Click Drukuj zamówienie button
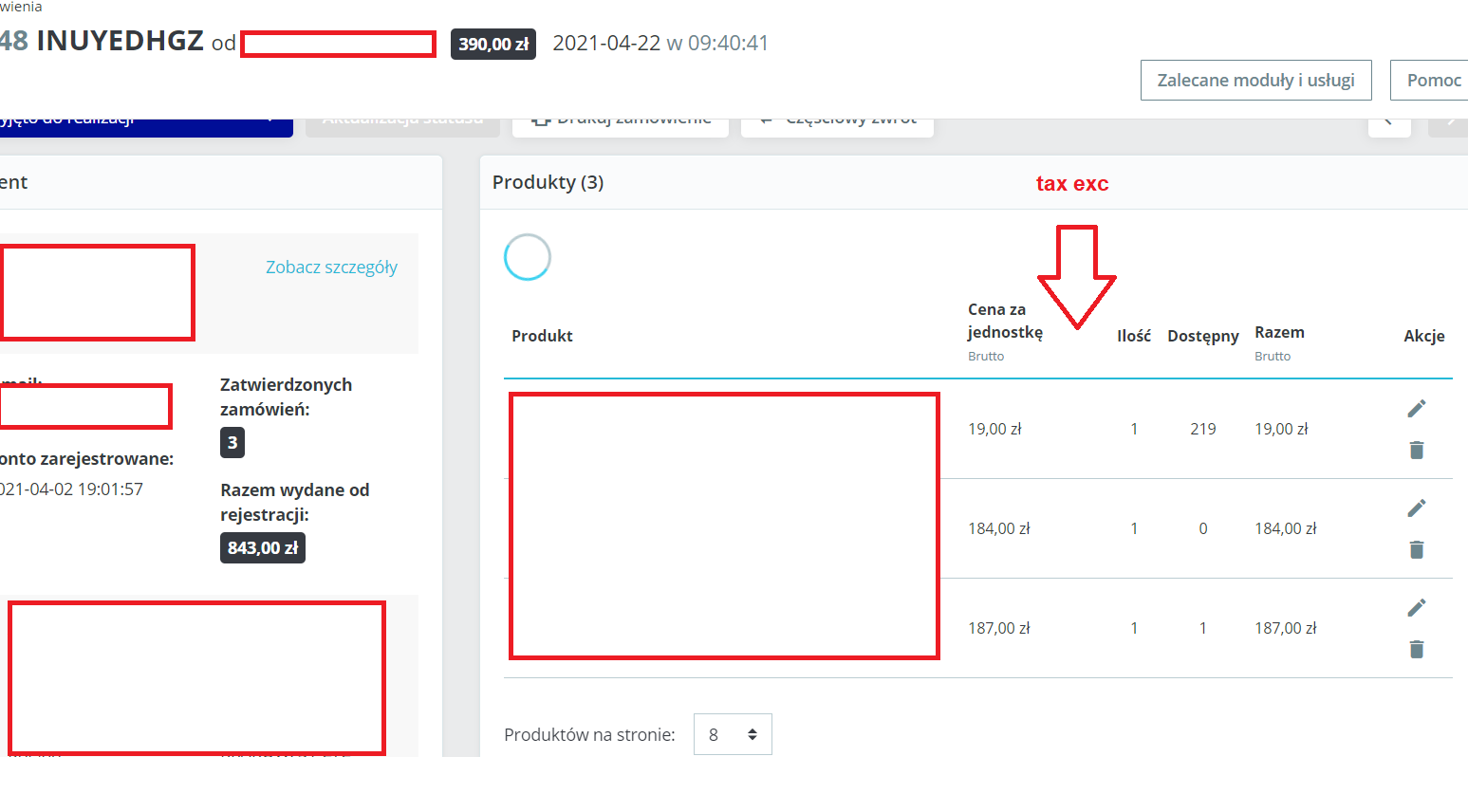The width and height of the screenshot is (1468, 812). pyautogui.click(x=621, y=127)
